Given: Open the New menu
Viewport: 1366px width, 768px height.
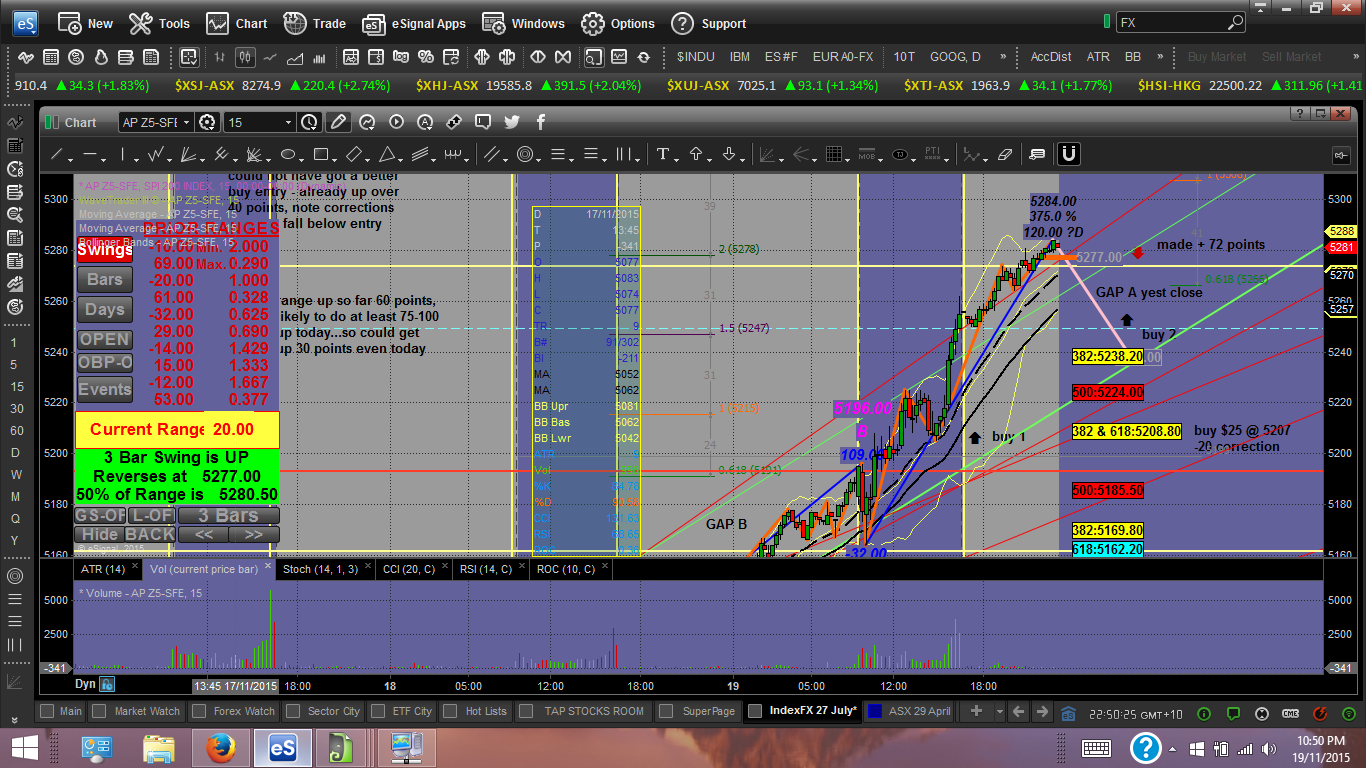Looking at the screenshot, I should pos(86,23).
